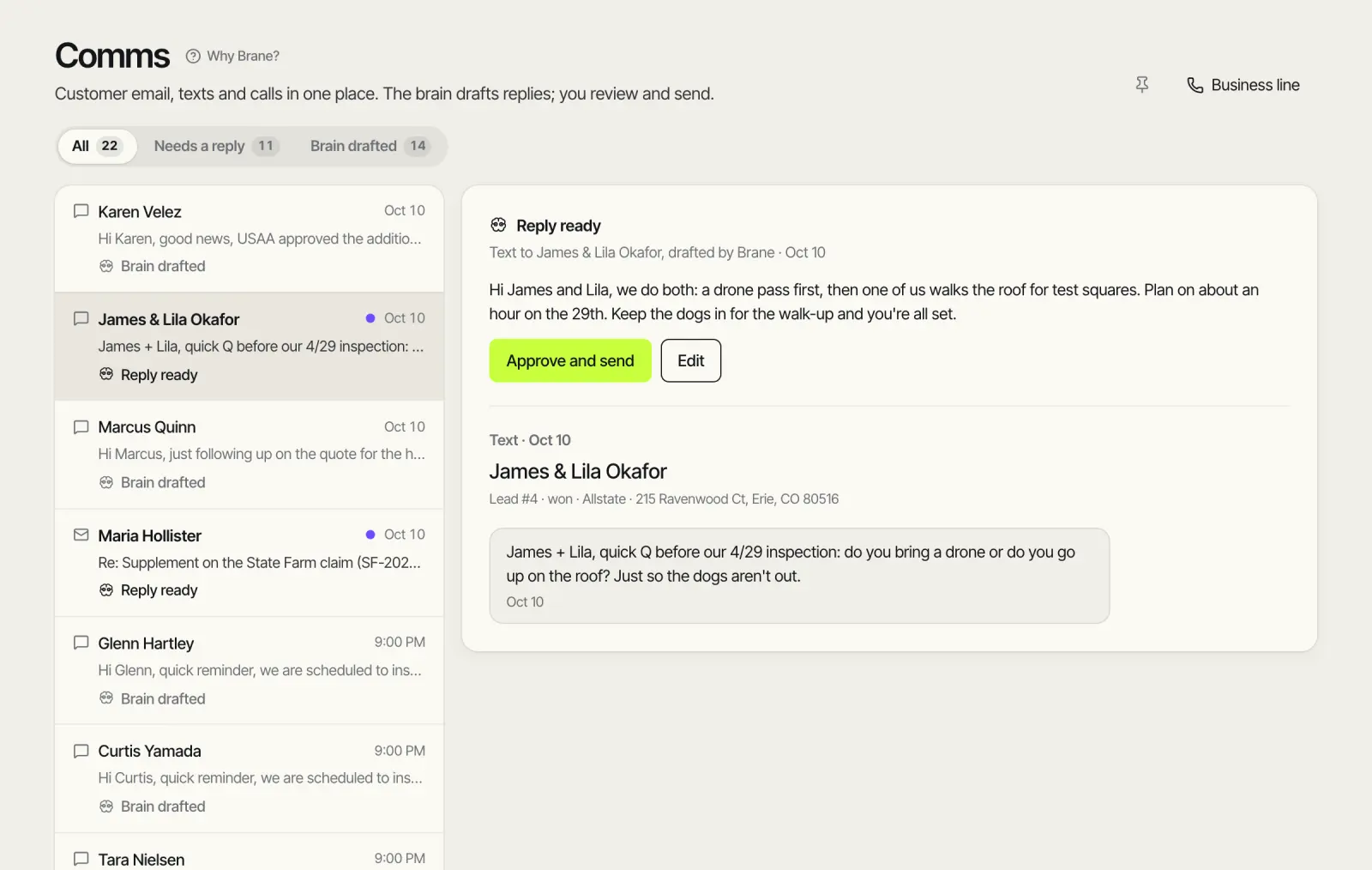The width and height of the screenshot is (1372, 870).
Task: Click Marcus Quinn's quote follow-up preview
Action: click(262, 454)
